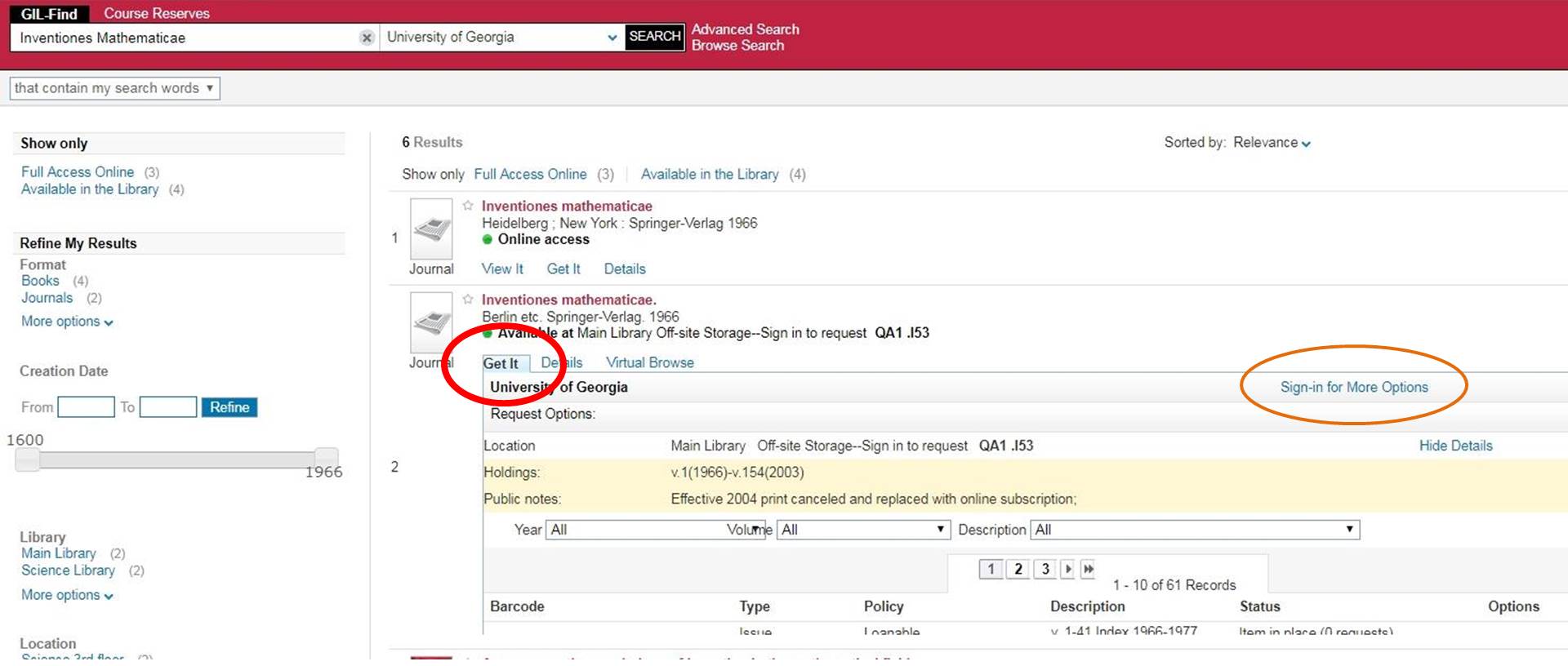
Task: Clear the search box with the X icon
Action: [367, 38]
